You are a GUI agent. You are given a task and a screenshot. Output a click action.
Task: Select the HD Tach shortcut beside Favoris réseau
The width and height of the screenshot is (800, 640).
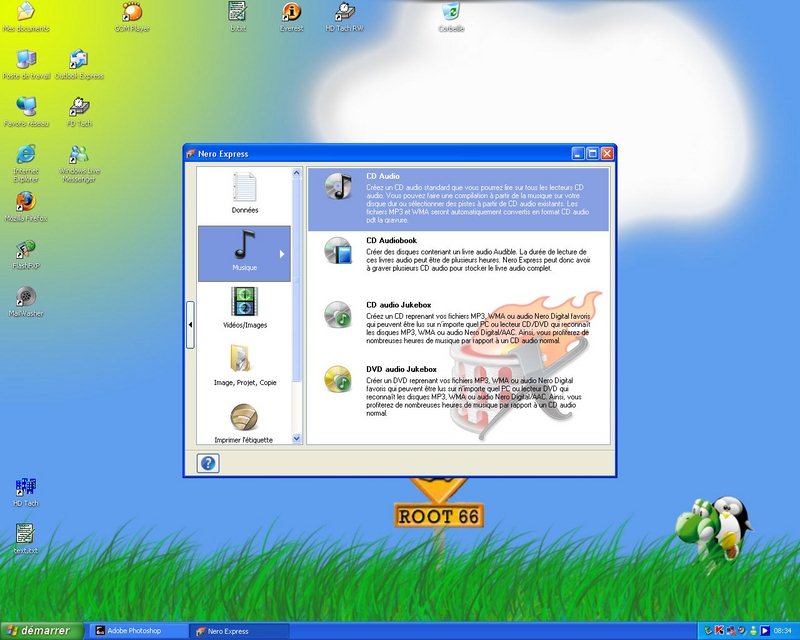point(79,112)
